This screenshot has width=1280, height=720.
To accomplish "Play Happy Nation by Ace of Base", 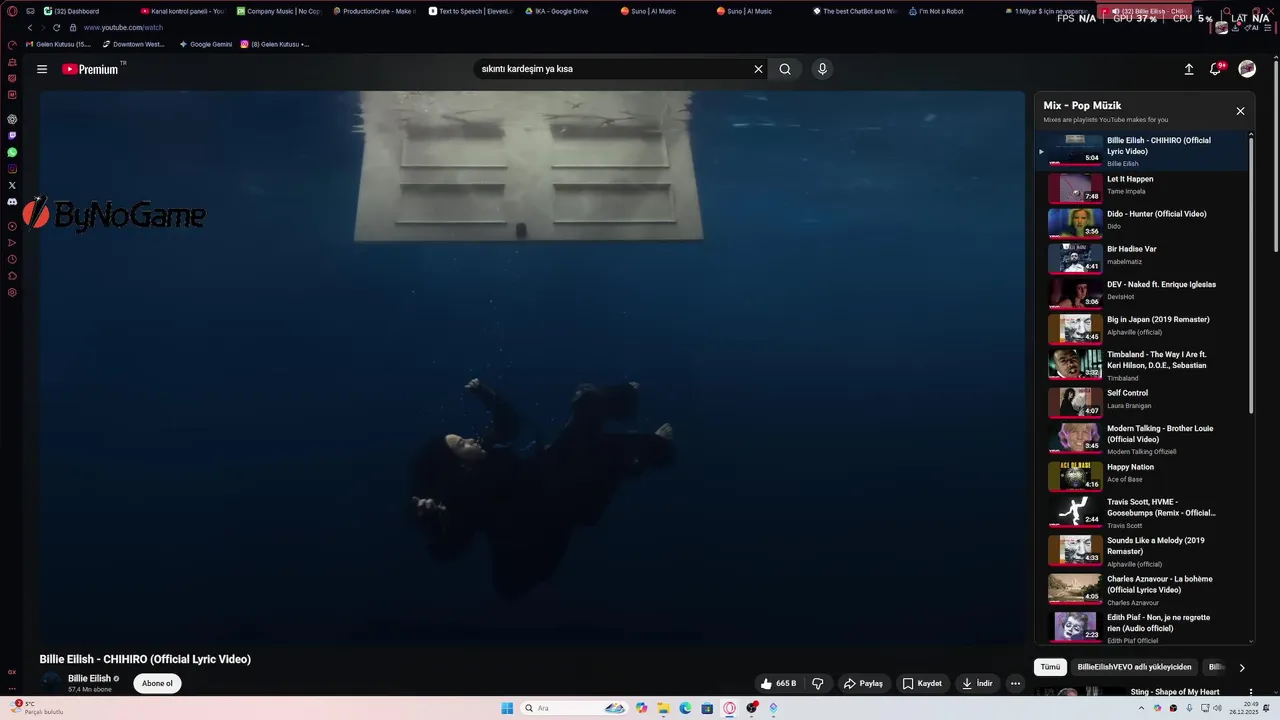I will point(1141,475).
